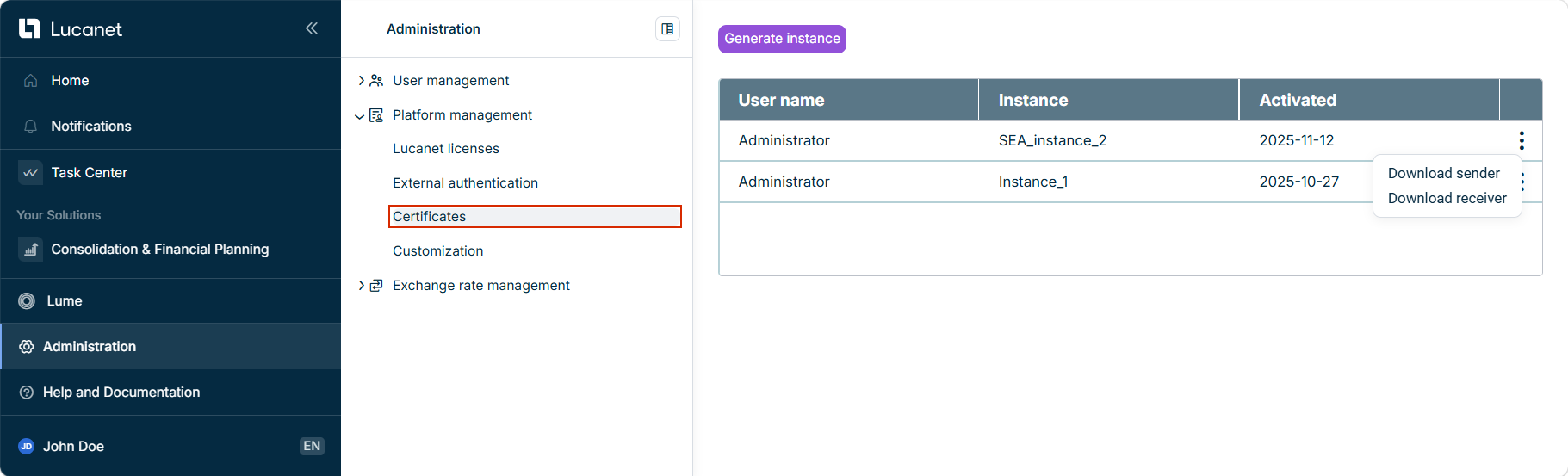Open Lume in the sidebar
The width and height of the screenshot is (1568, 476).
coord(170,300)
